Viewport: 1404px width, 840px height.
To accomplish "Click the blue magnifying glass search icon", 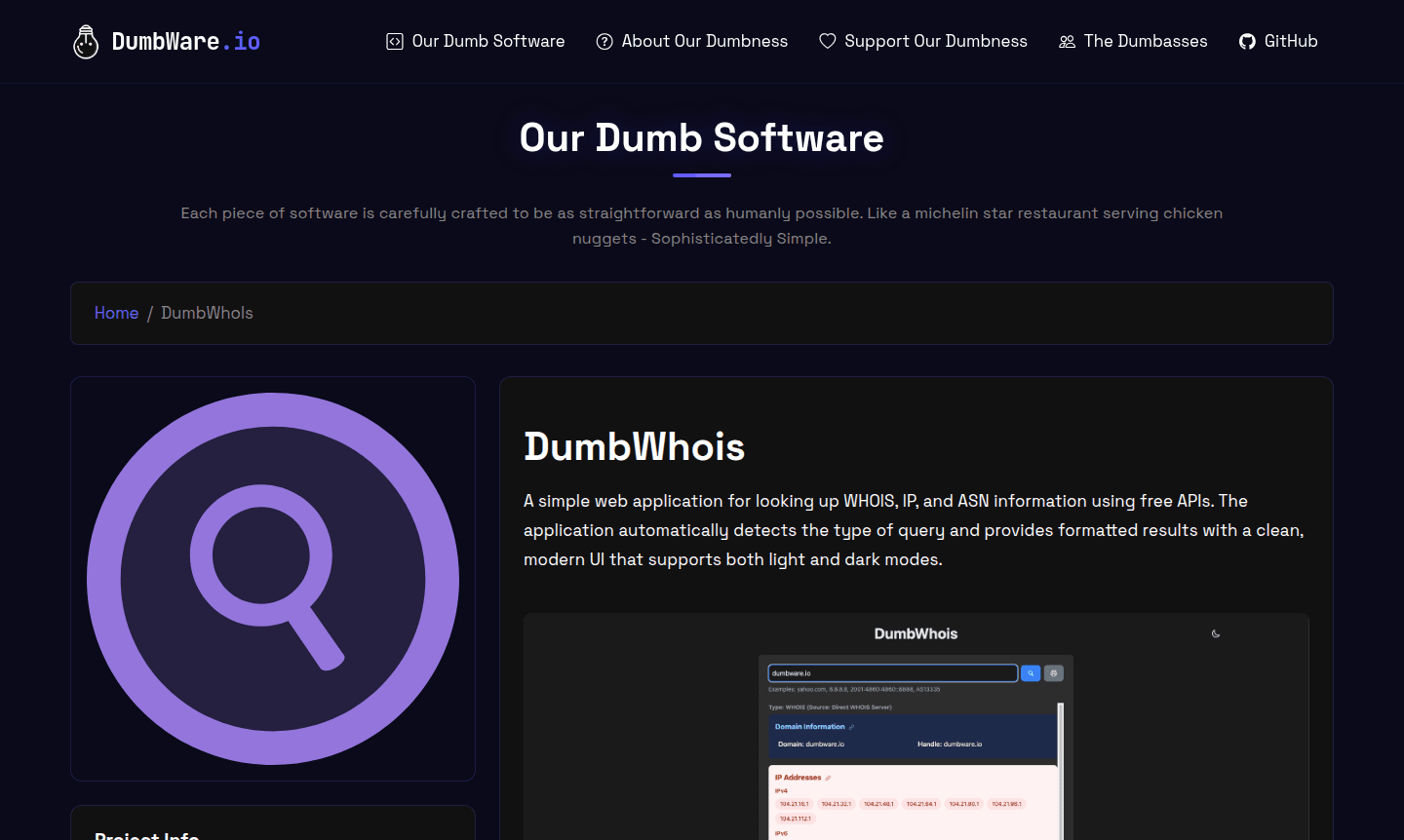I will pyautogui.click(x=1031, y=672).
